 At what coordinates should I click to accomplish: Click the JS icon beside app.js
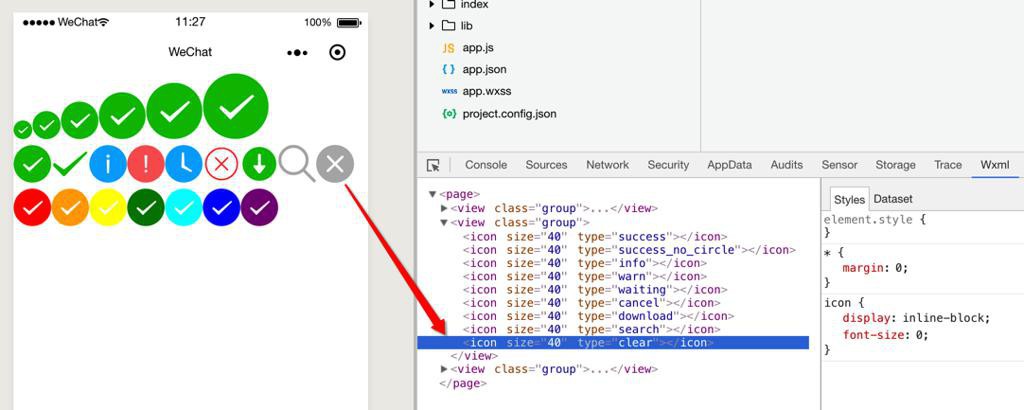point(448,48)
